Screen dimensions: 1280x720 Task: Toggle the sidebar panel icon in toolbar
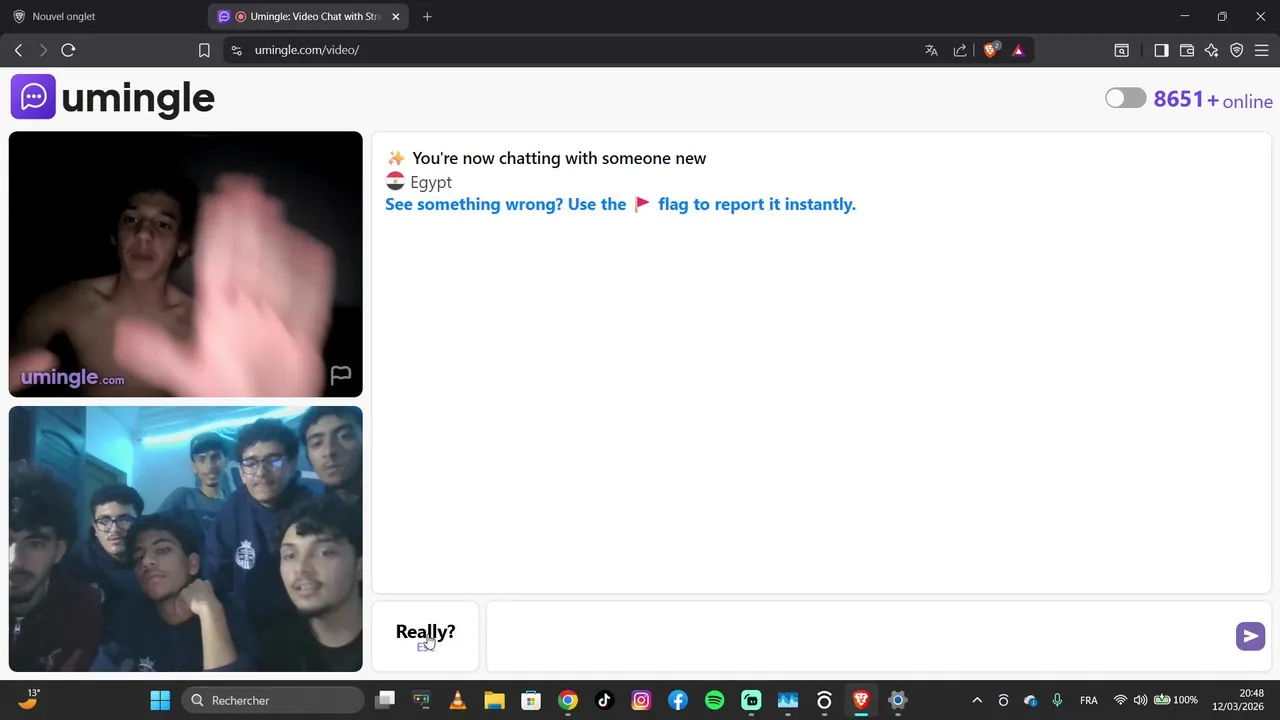click(x=1161, y=50)
